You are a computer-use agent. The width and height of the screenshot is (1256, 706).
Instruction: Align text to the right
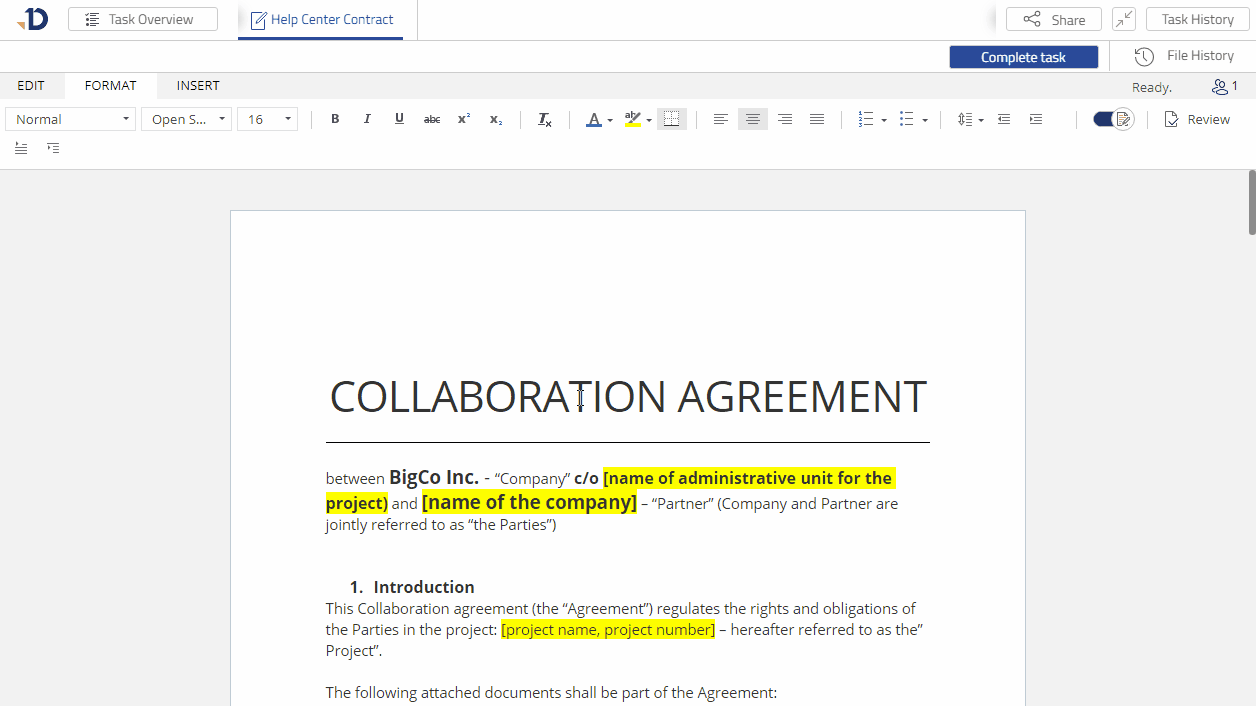pos(785,119)
